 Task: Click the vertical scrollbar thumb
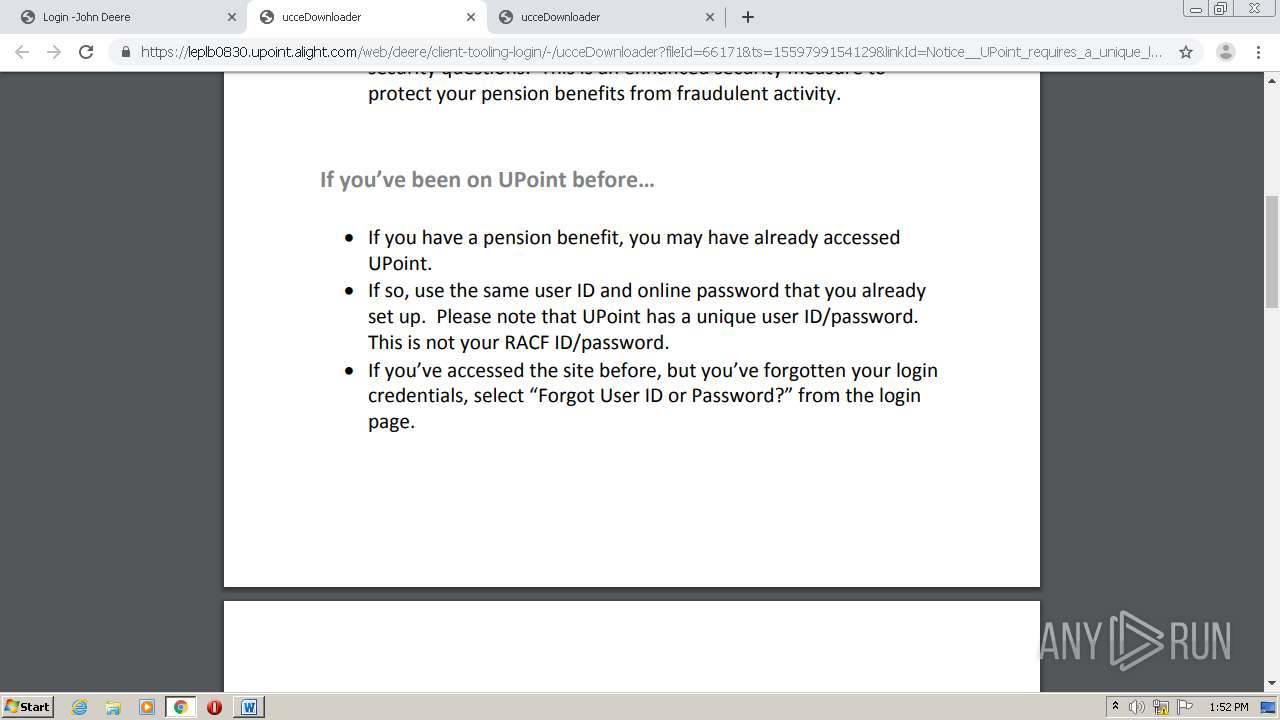[x=1272, y=251]
